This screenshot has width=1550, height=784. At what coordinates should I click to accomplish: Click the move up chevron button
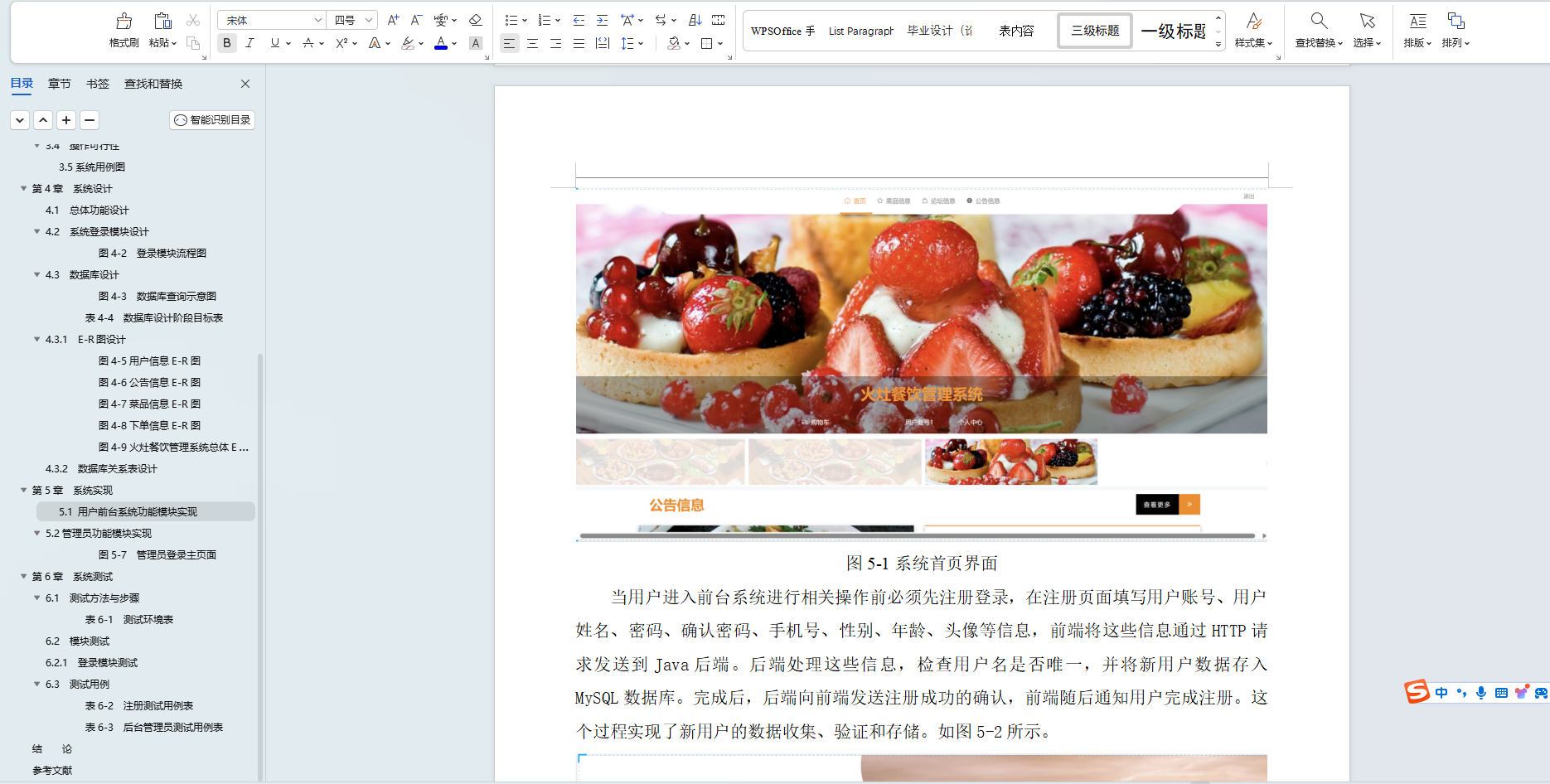[x=43, y=120]
